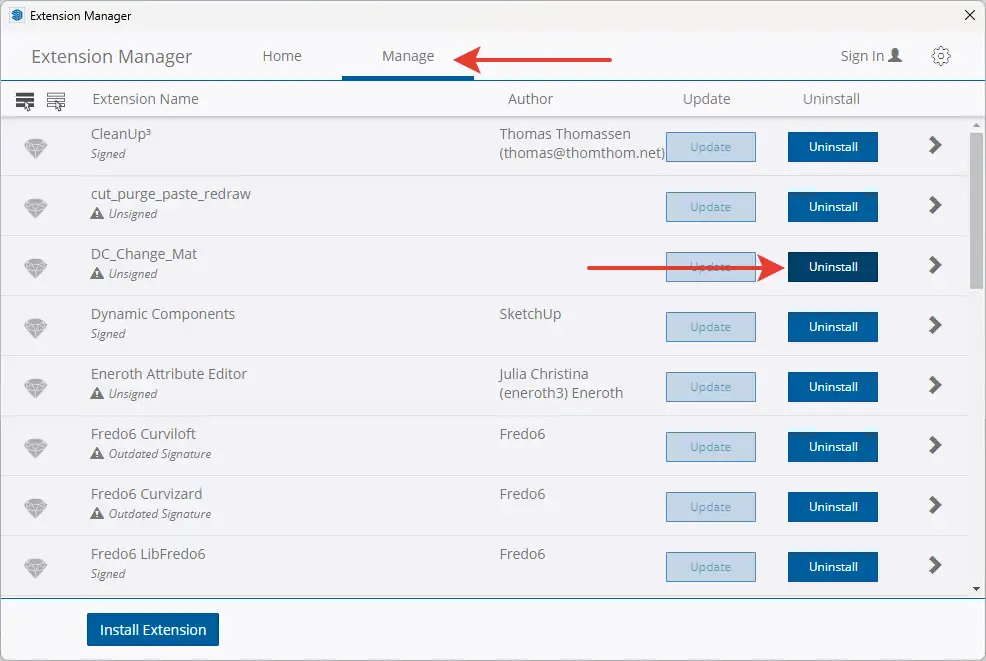Show details of Fredo6 Curvizard via chevron

935,506
